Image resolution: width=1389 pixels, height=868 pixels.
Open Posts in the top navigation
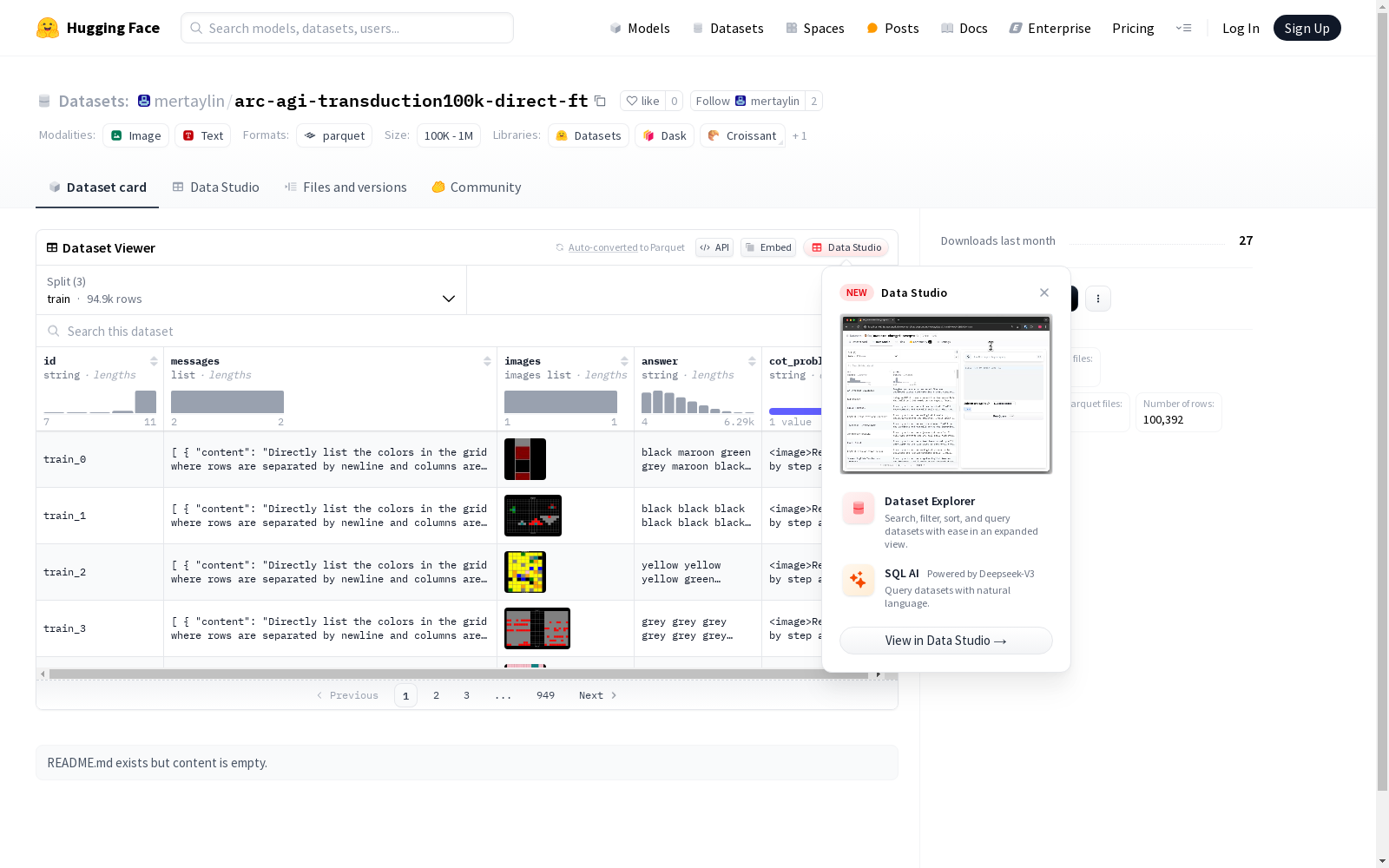[x=892, y=28]
